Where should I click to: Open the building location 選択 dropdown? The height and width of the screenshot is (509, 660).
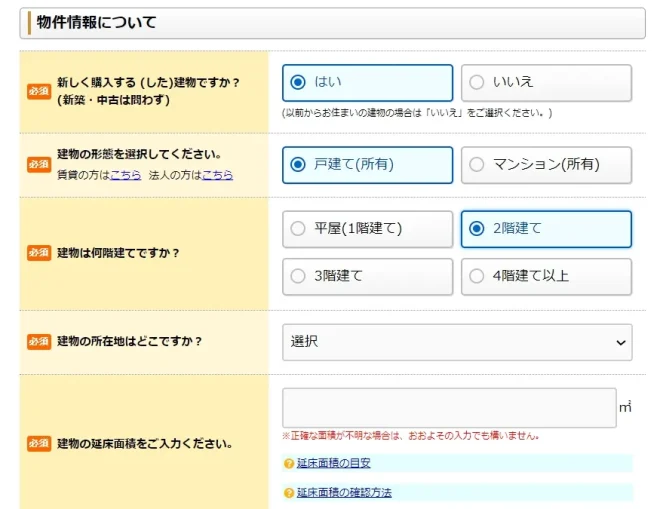point(457,342)
